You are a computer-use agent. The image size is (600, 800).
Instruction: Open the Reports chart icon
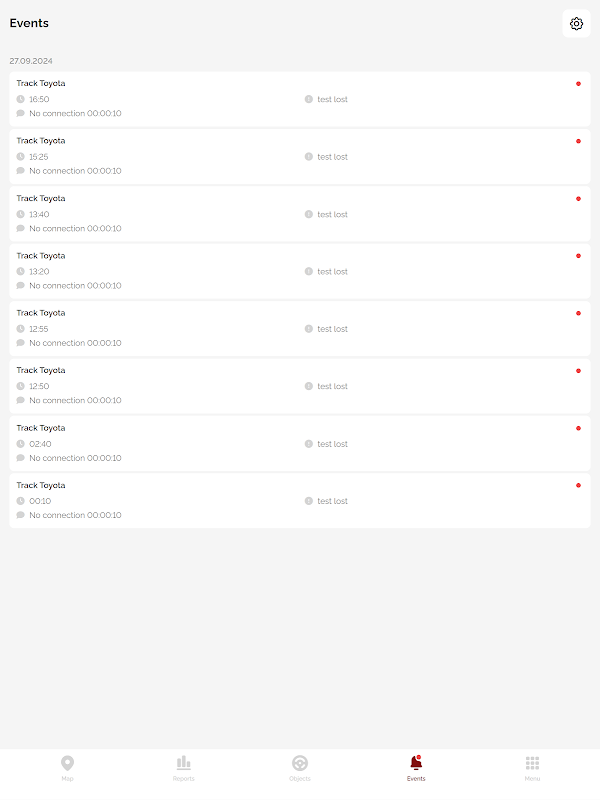click(183, 763)
